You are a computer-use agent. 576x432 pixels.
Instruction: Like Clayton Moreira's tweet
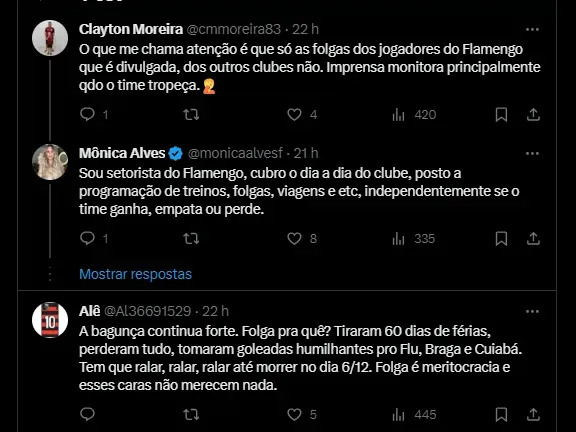[294, 115]
